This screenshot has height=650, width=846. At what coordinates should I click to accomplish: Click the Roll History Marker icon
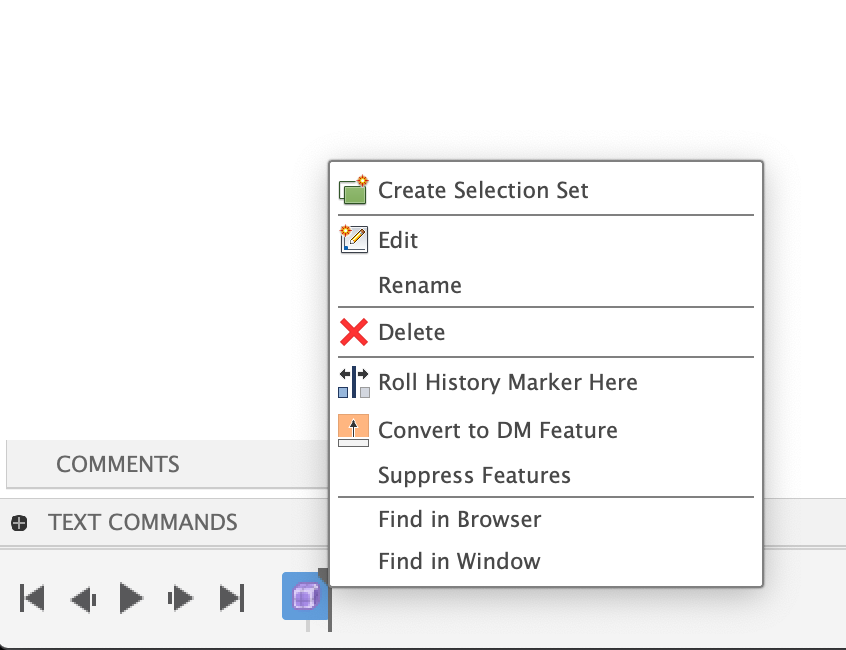(354, 382)
